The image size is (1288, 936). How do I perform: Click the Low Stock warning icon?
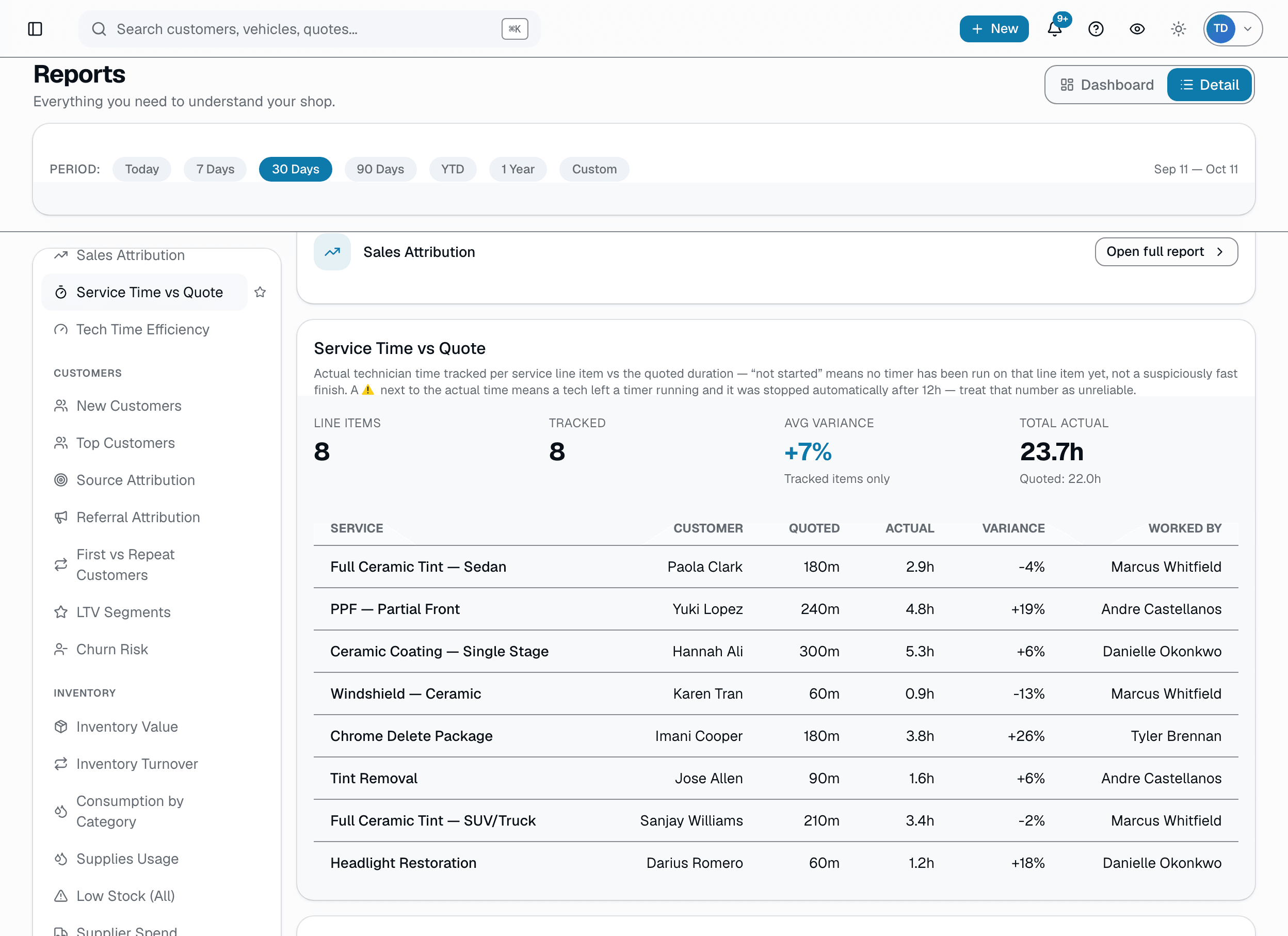pyautogui.click(x=61, y=896)
